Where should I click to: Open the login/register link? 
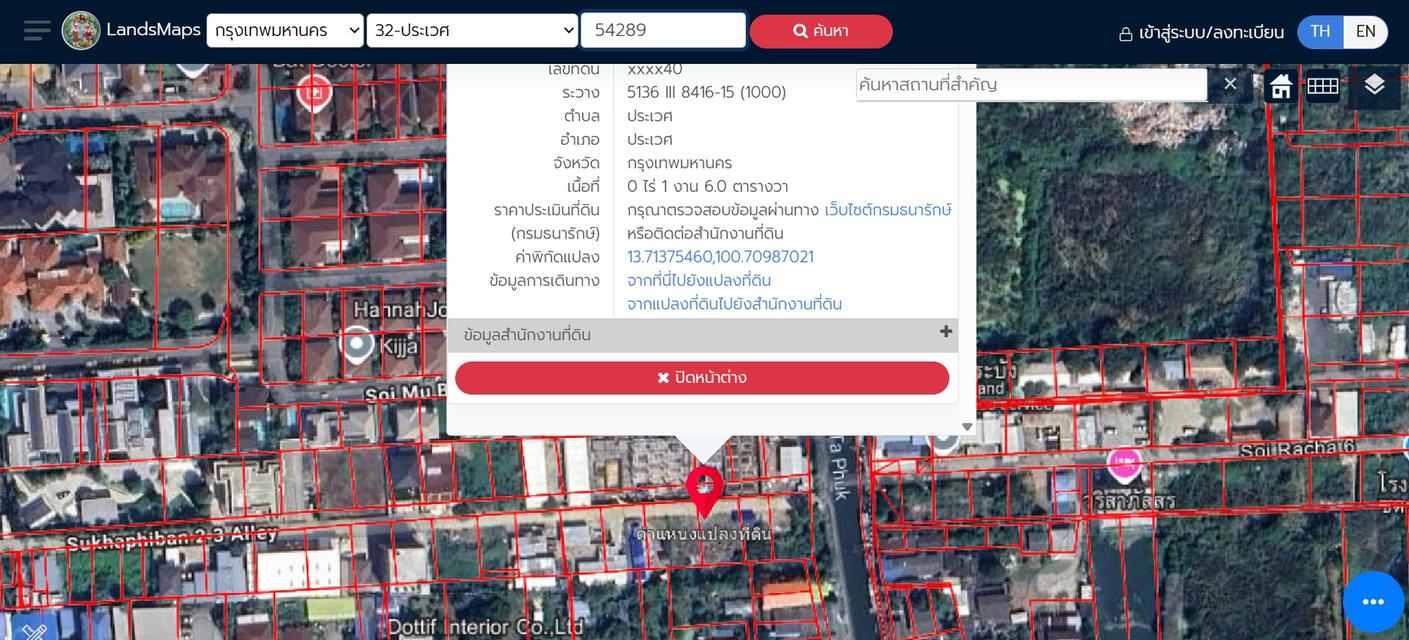(1201, 33)
